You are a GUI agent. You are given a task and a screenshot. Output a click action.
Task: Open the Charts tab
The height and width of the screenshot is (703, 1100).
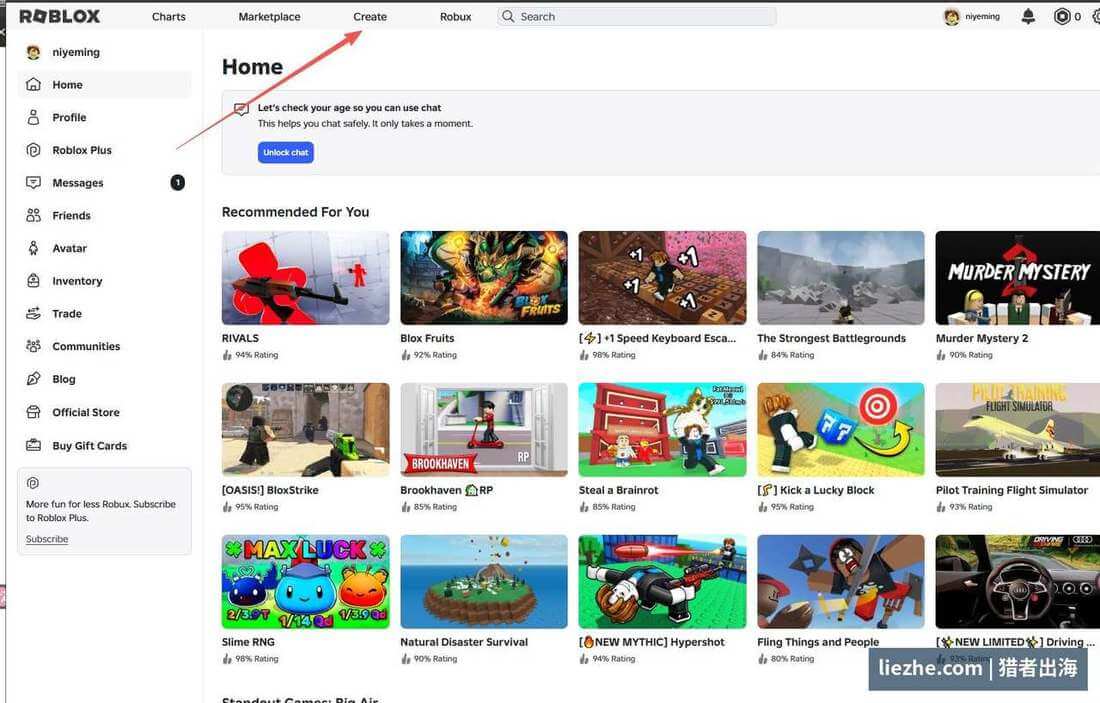pyautogui.click(x=168, y=16)
